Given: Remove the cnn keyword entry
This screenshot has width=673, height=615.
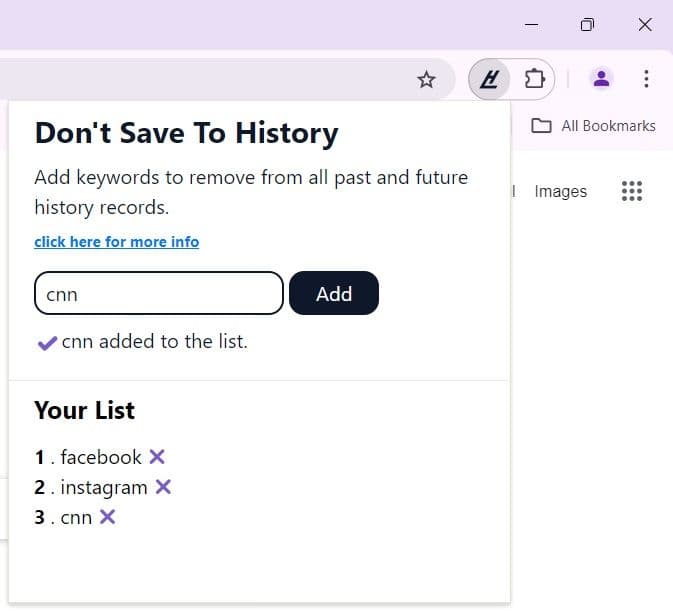Looking at the screenshot, I should pos(108,517).
